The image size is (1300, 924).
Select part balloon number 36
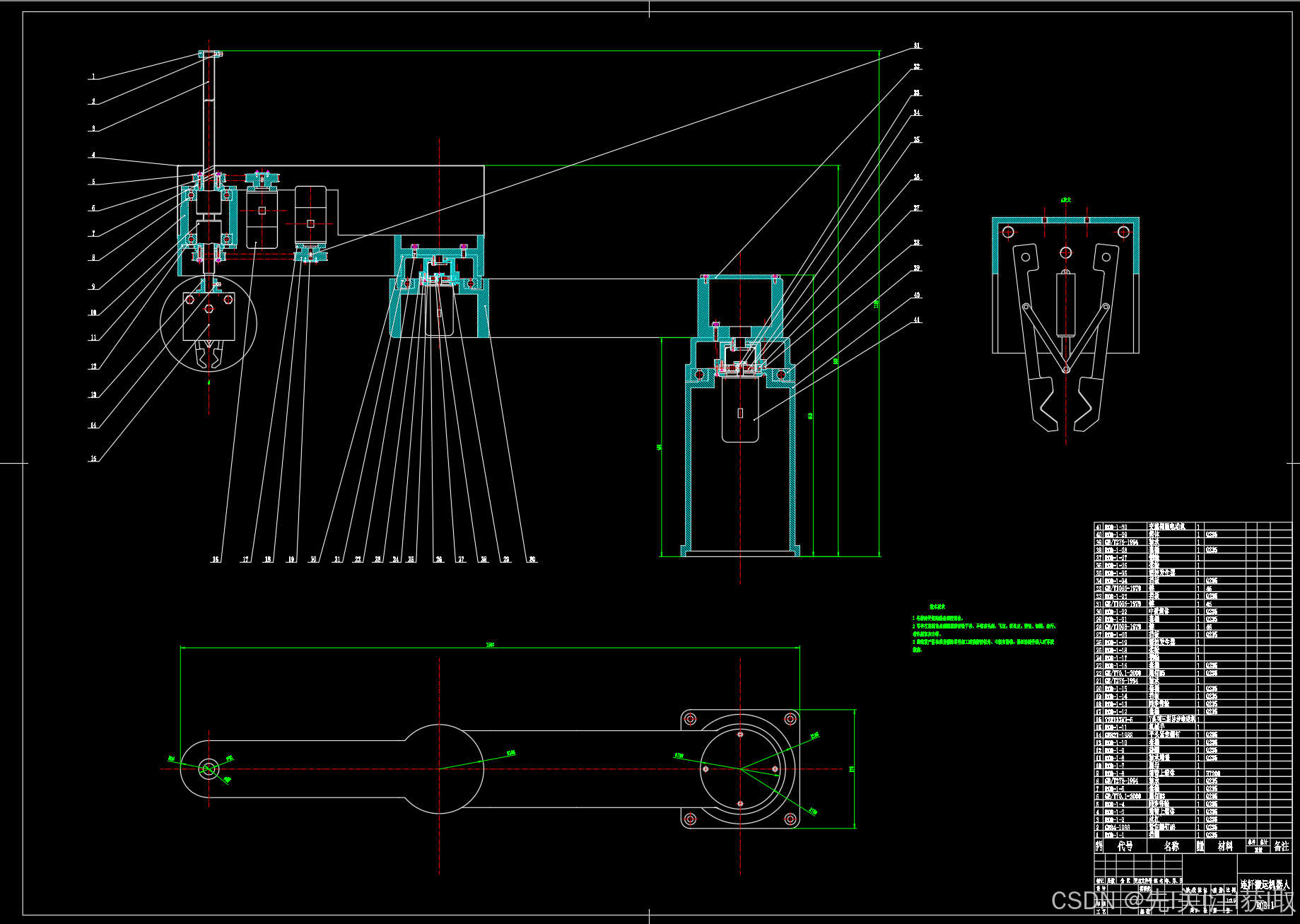917,177
